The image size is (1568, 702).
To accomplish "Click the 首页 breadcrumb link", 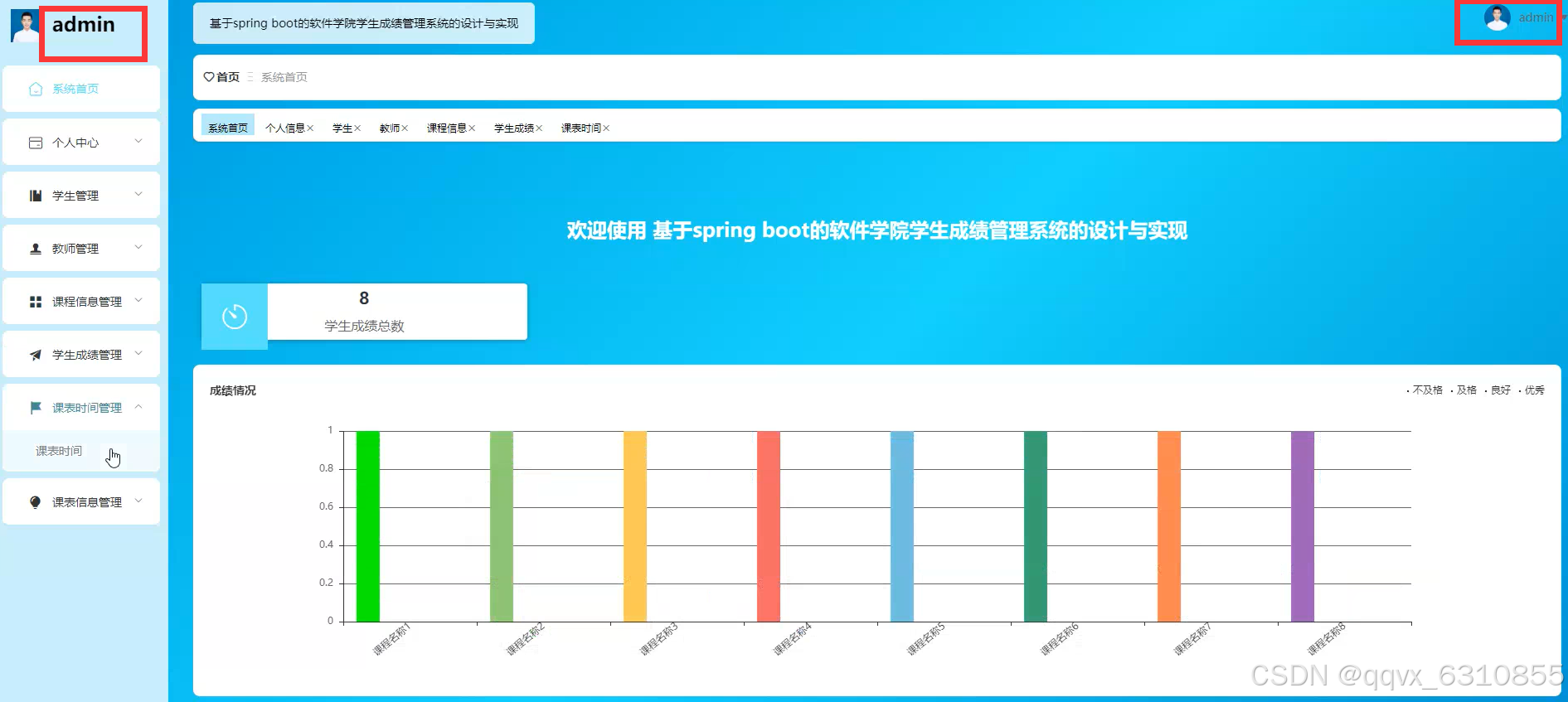I will pyautogui.click(x=228, y=77).
